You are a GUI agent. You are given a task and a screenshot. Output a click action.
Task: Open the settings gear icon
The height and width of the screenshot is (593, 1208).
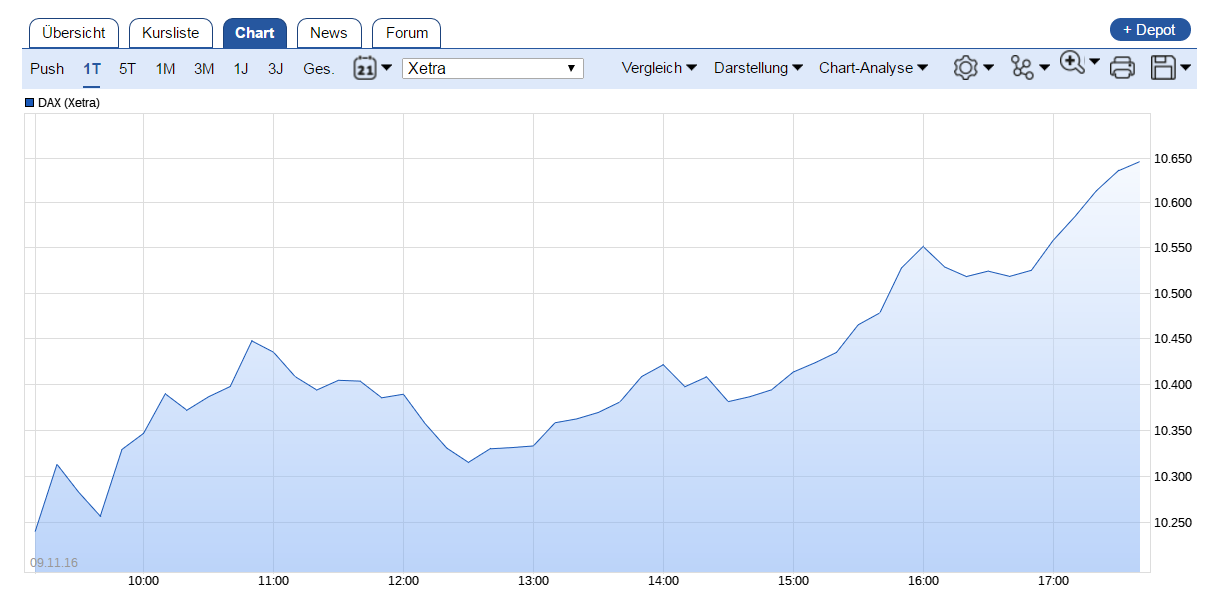coord(965,68)
